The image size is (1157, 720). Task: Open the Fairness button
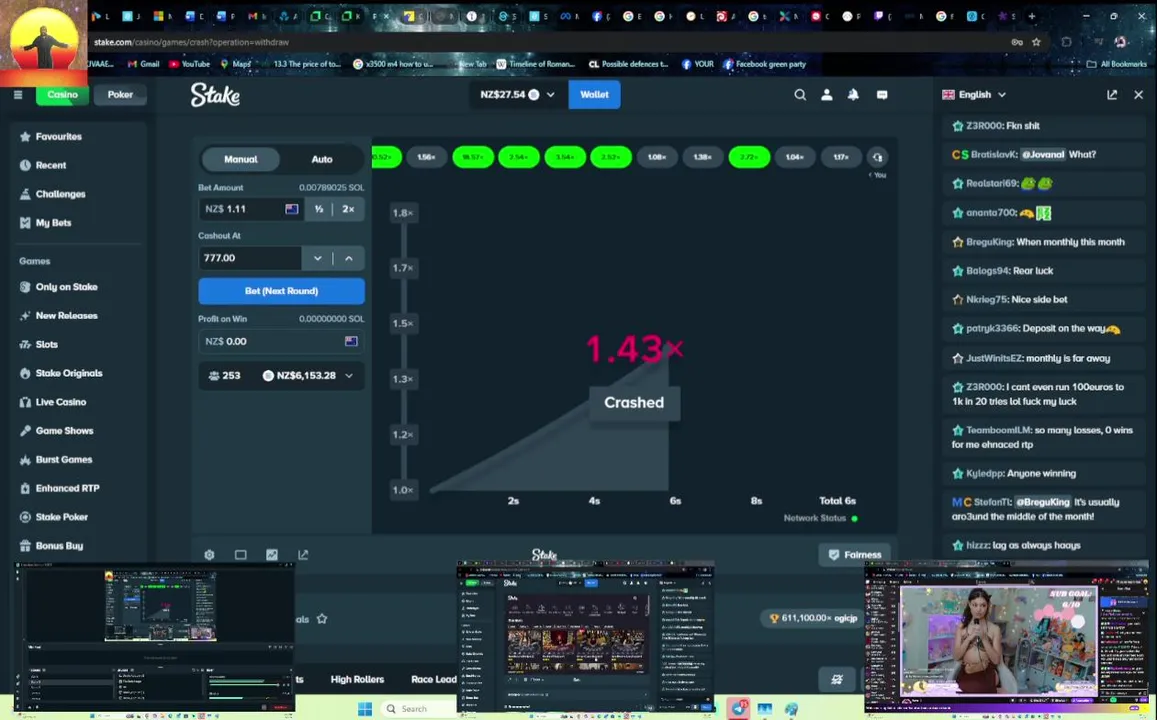pyautogui.click(x=854, y=555)
